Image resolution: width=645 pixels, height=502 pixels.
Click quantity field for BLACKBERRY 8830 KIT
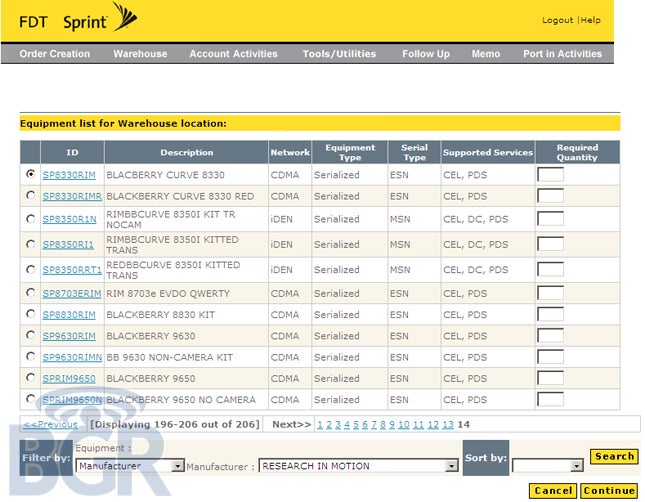pyautogui.click(x=550, y=315)
